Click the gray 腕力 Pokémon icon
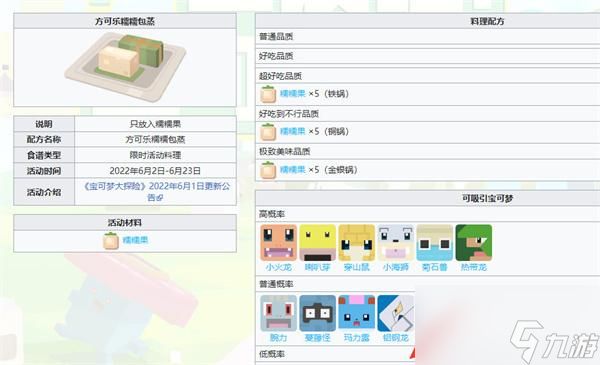The width and height of the screenshot is (600, 365). (279, 313)
